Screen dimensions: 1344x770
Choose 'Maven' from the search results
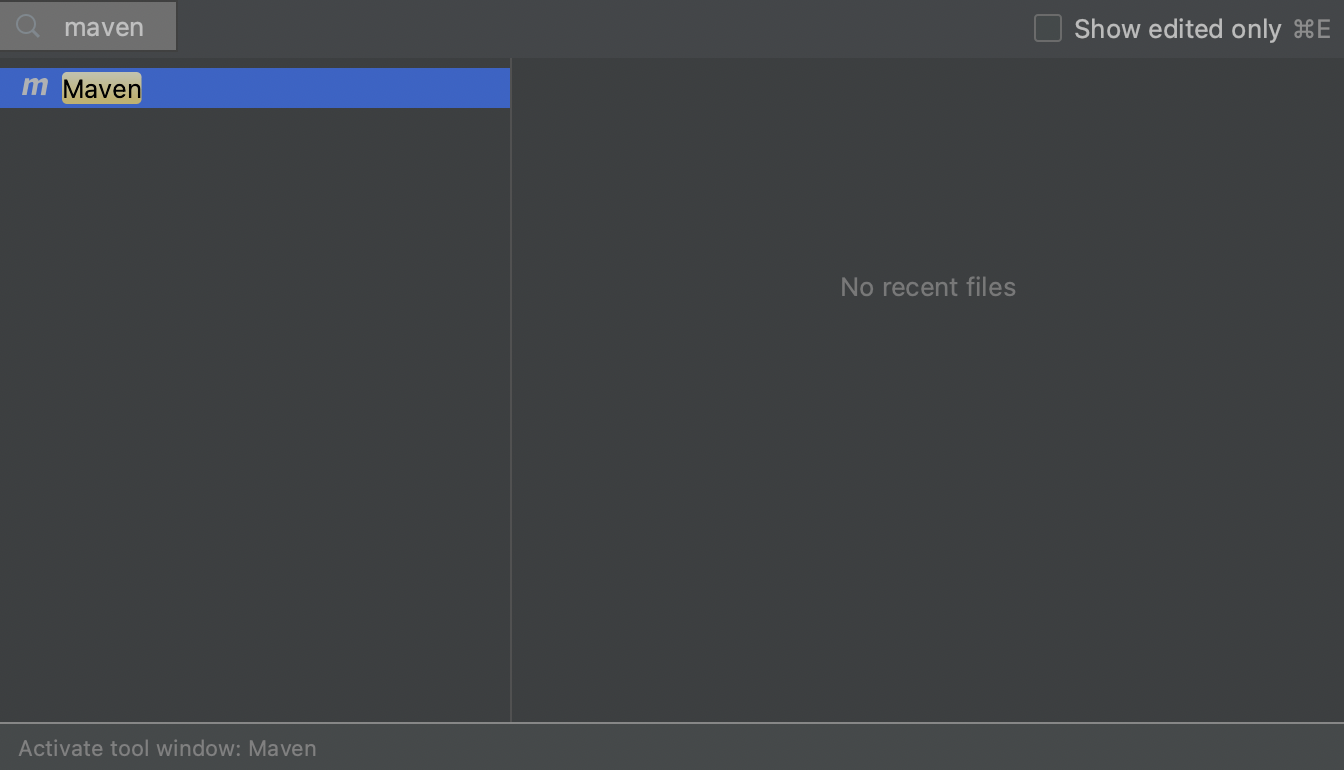(x=101, y=88)
